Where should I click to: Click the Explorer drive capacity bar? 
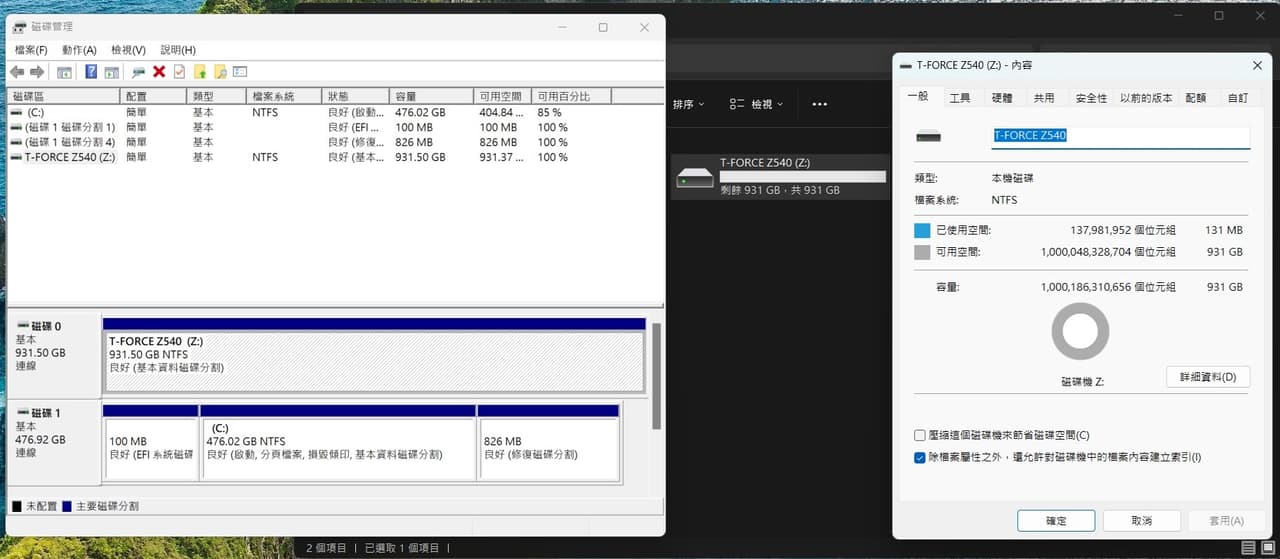(803, 176)
